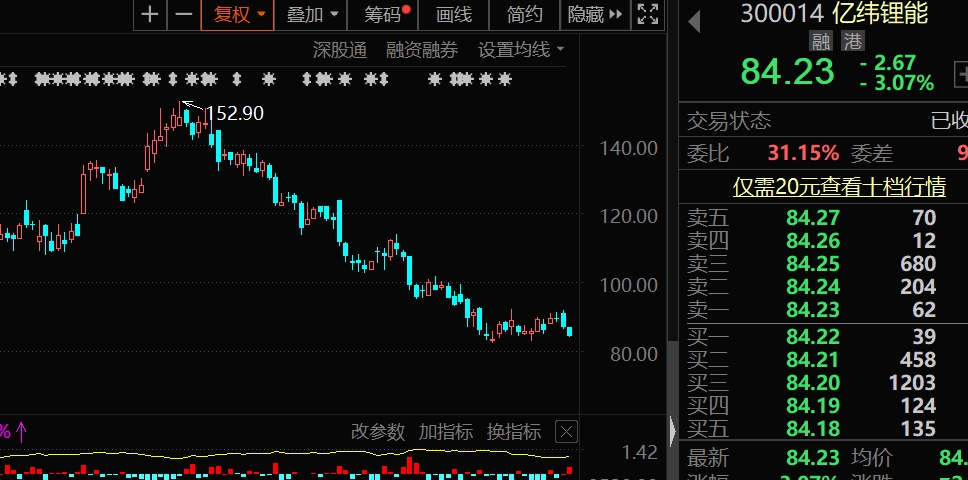Click 卖一 price 84.23

(813, 310)
